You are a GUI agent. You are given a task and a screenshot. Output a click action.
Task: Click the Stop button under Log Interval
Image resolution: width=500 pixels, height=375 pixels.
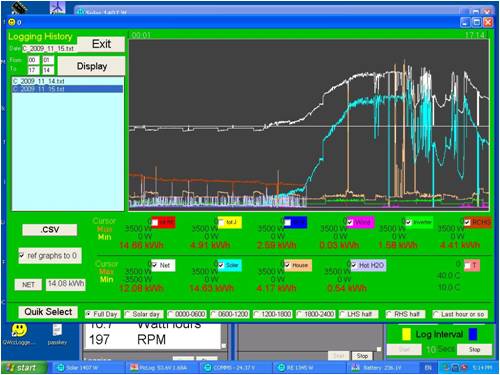coord(474,349)
